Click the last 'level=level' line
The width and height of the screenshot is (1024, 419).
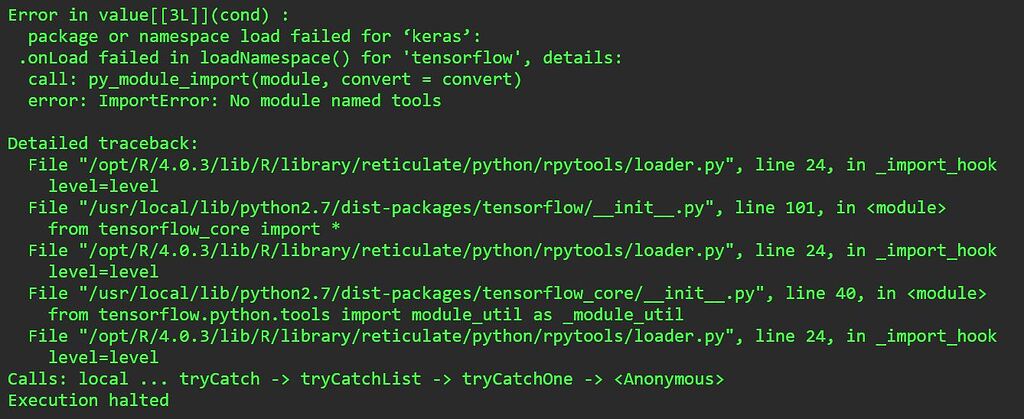(103, 358)
